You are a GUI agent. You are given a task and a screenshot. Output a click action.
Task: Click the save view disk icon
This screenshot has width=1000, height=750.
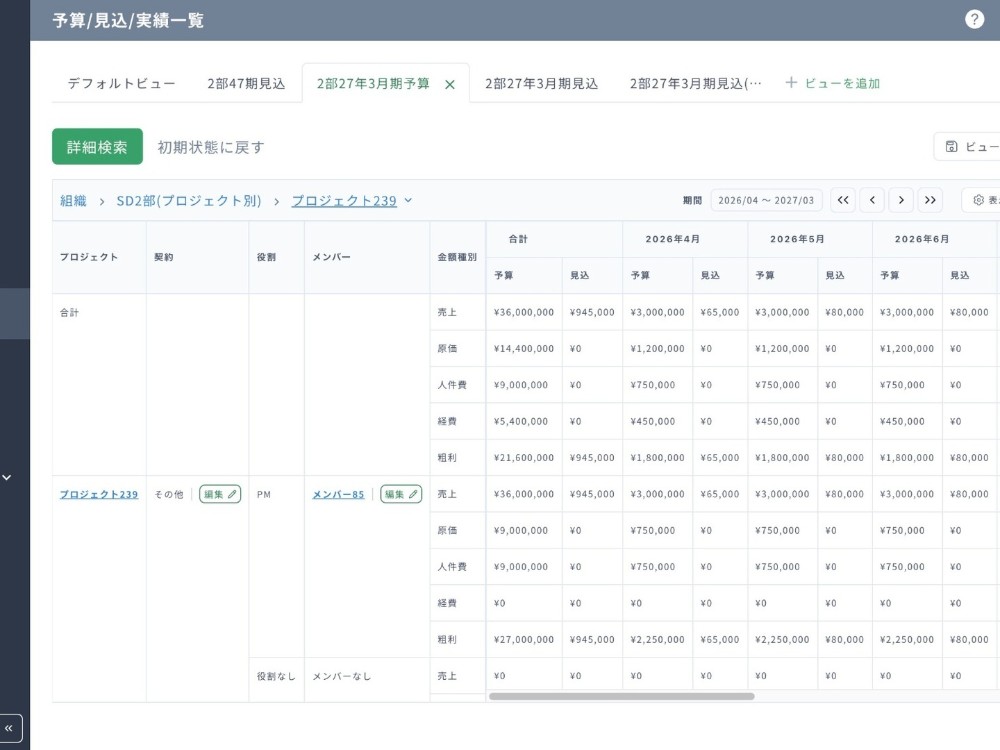coord(952,147)
